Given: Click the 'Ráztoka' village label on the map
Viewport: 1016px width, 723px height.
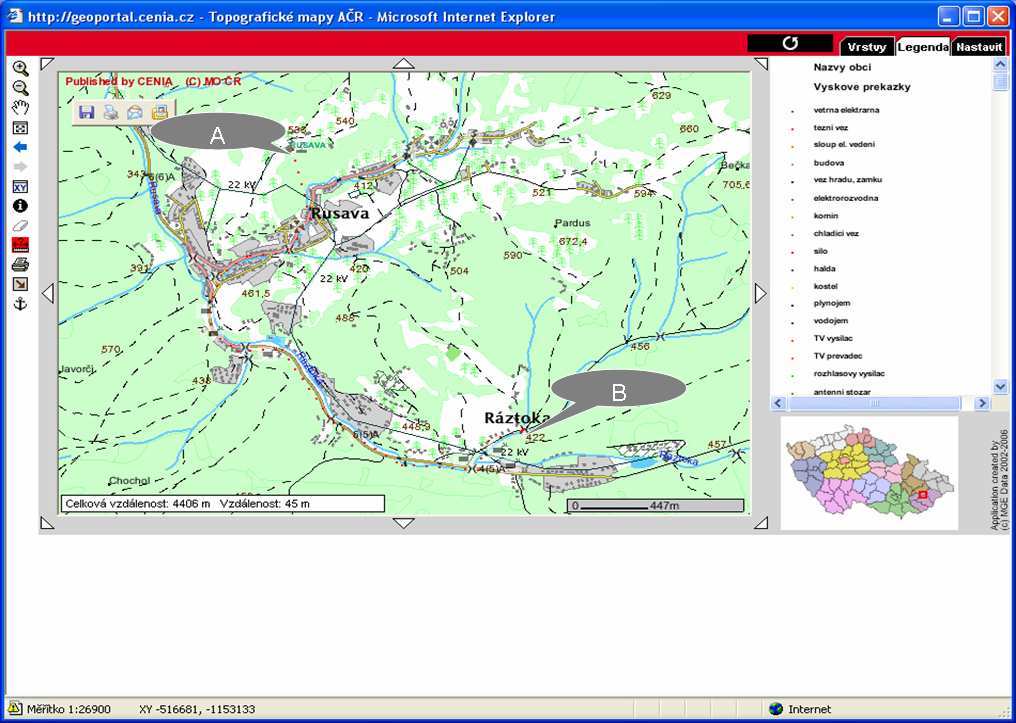Looking at the screenshot, I should (x=518, y=419).
